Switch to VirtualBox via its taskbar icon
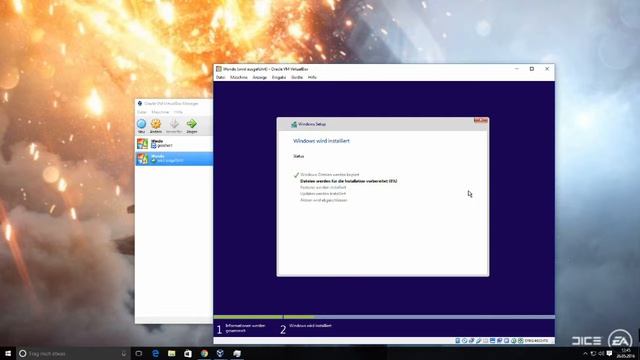Image resolution: width=640 pixels, height=360 pixels. coord(220,353)
